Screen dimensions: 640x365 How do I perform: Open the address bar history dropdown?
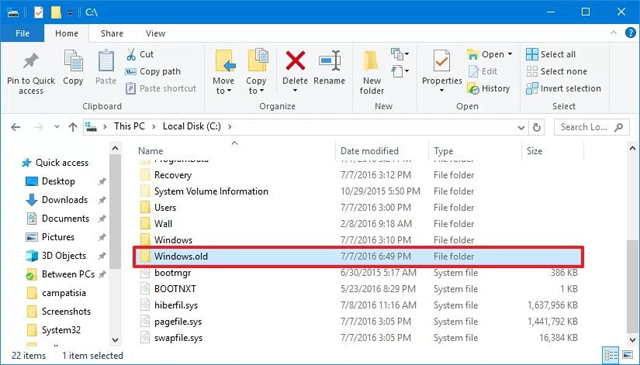[x=521, y=127]
